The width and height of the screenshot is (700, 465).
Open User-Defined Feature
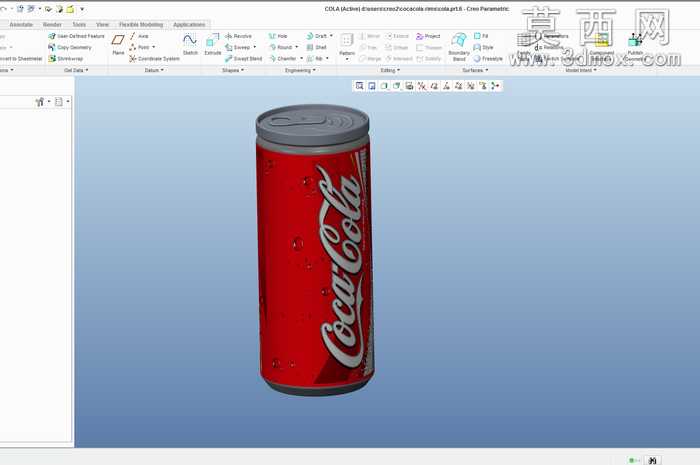tap(76, 36)
